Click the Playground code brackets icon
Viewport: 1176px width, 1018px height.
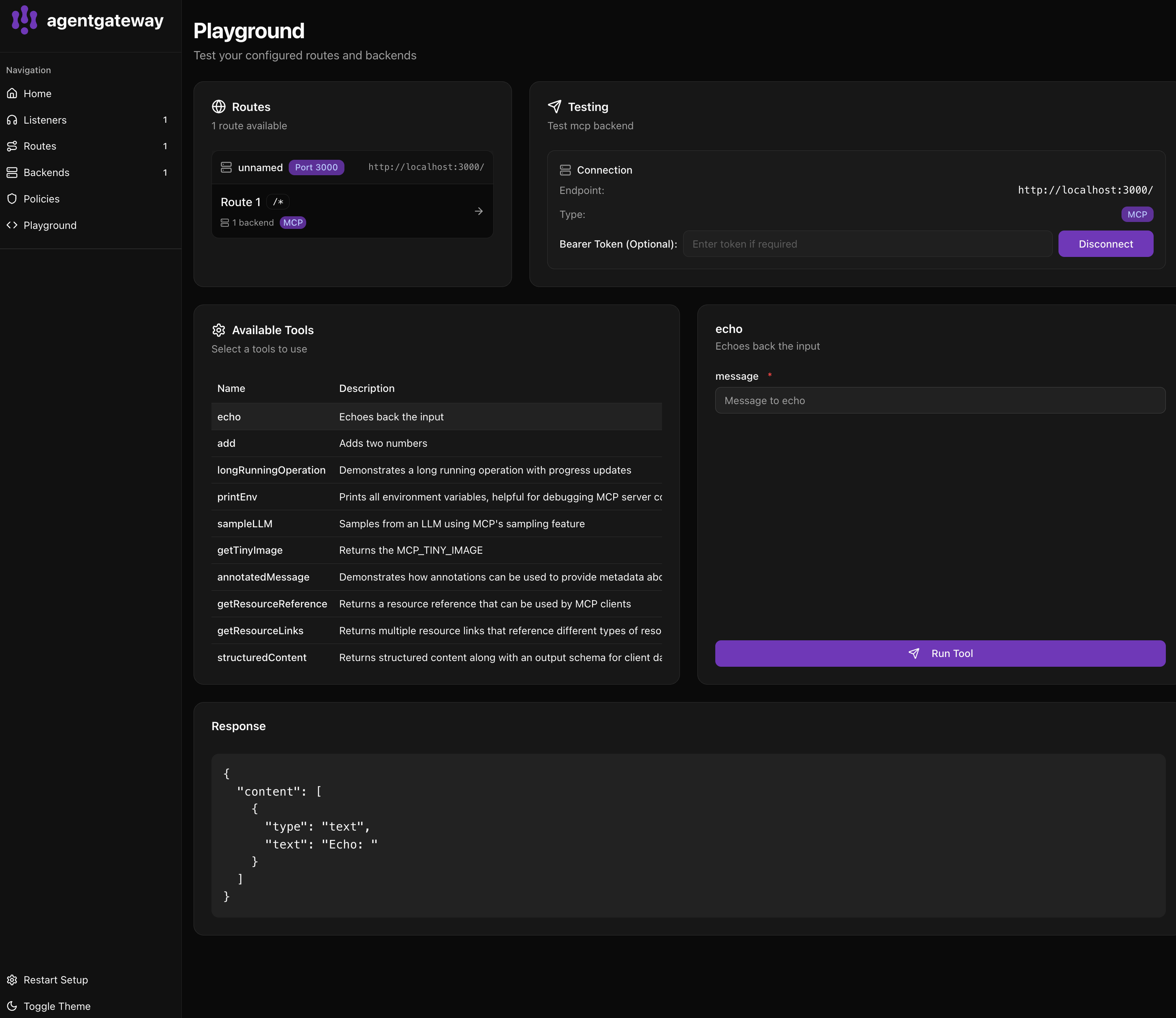point(12,225)
